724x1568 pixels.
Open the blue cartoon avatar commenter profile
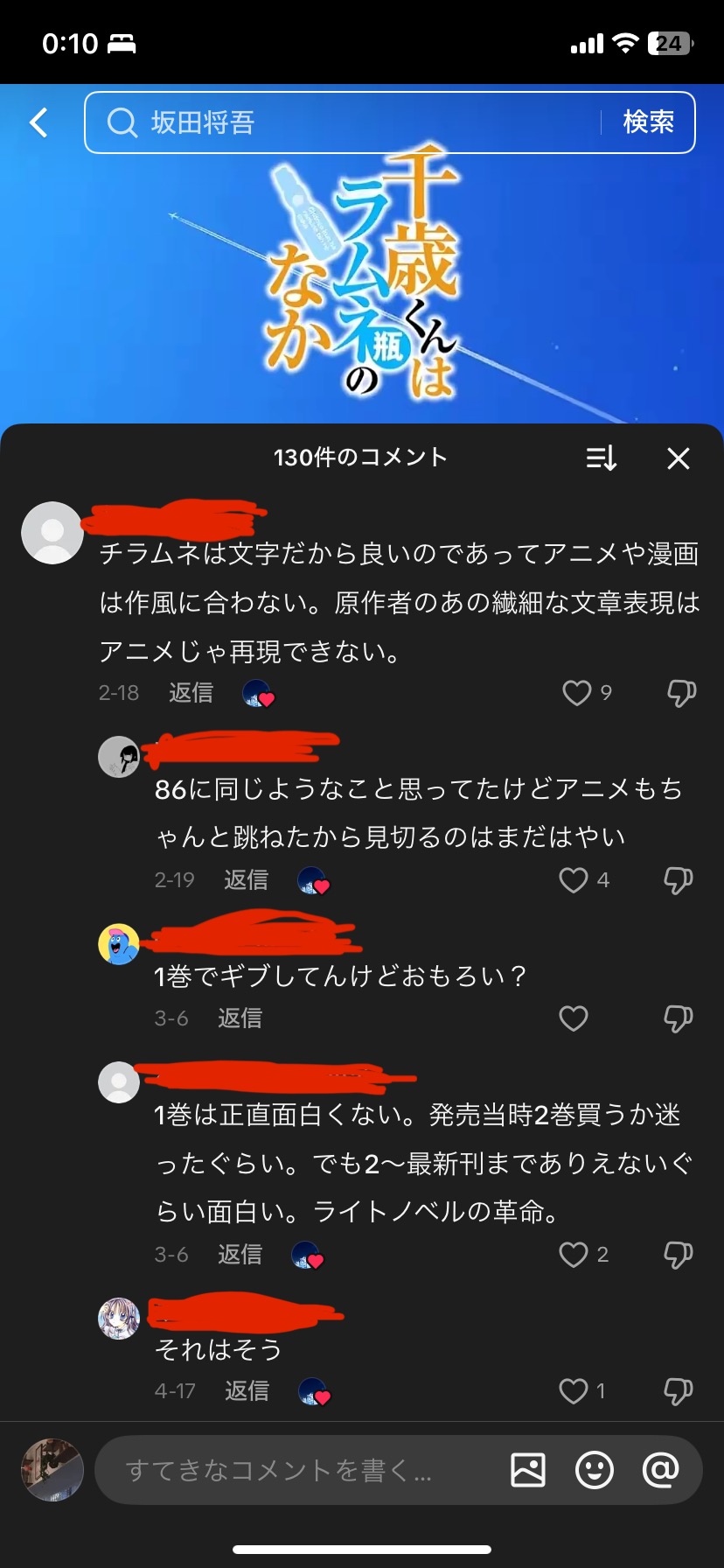point(119,944)
